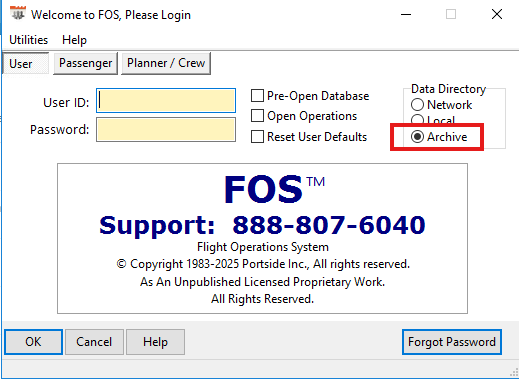Close the FOS login window
The height and width of the screenshot is (379, 519).
pos(497,14)
